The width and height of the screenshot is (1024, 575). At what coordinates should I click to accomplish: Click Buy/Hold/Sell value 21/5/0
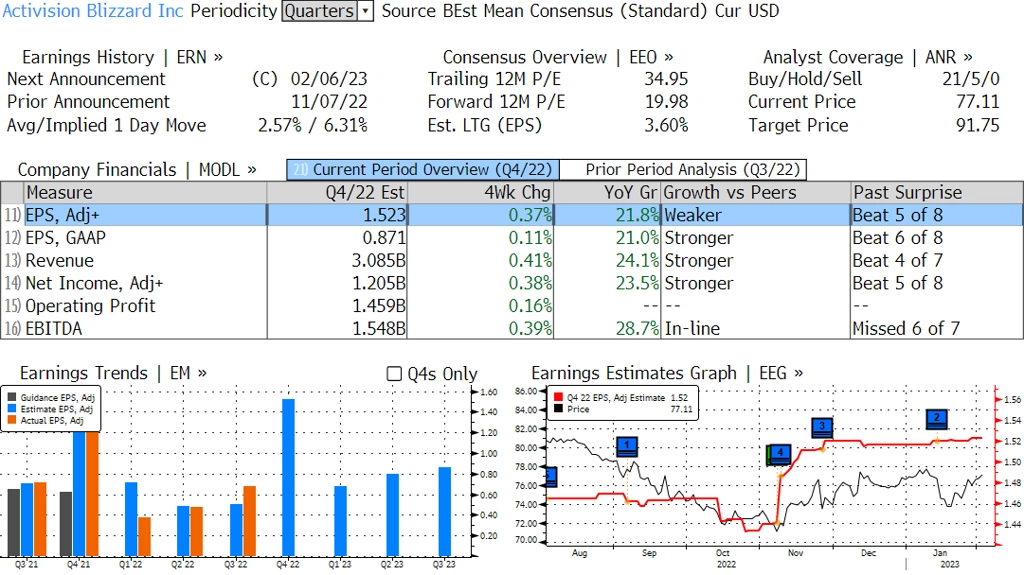970,78
